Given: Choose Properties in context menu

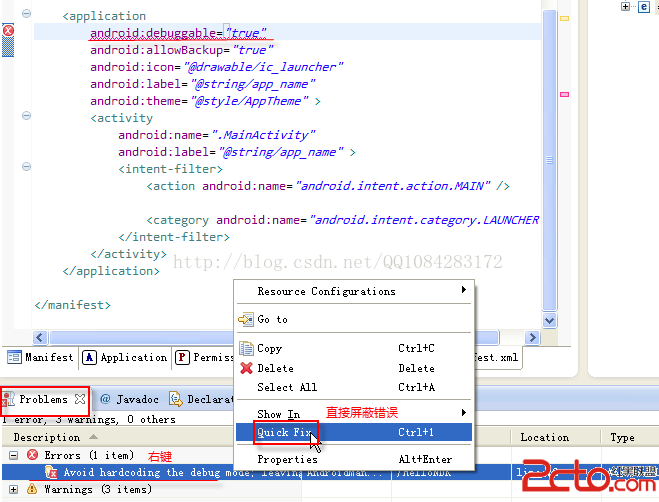Looking at the screenshot, I should [353, 459].
